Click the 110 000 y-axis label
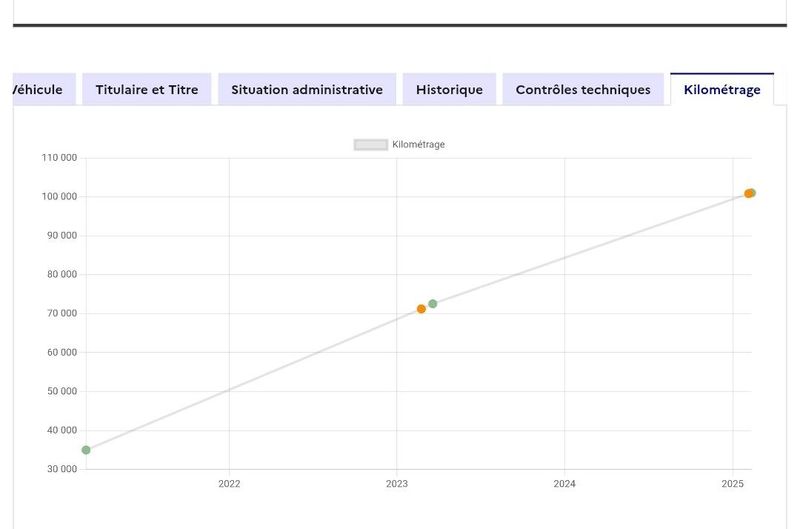The width and height of the screenshot is (800, 529). (x=59, y=158)
